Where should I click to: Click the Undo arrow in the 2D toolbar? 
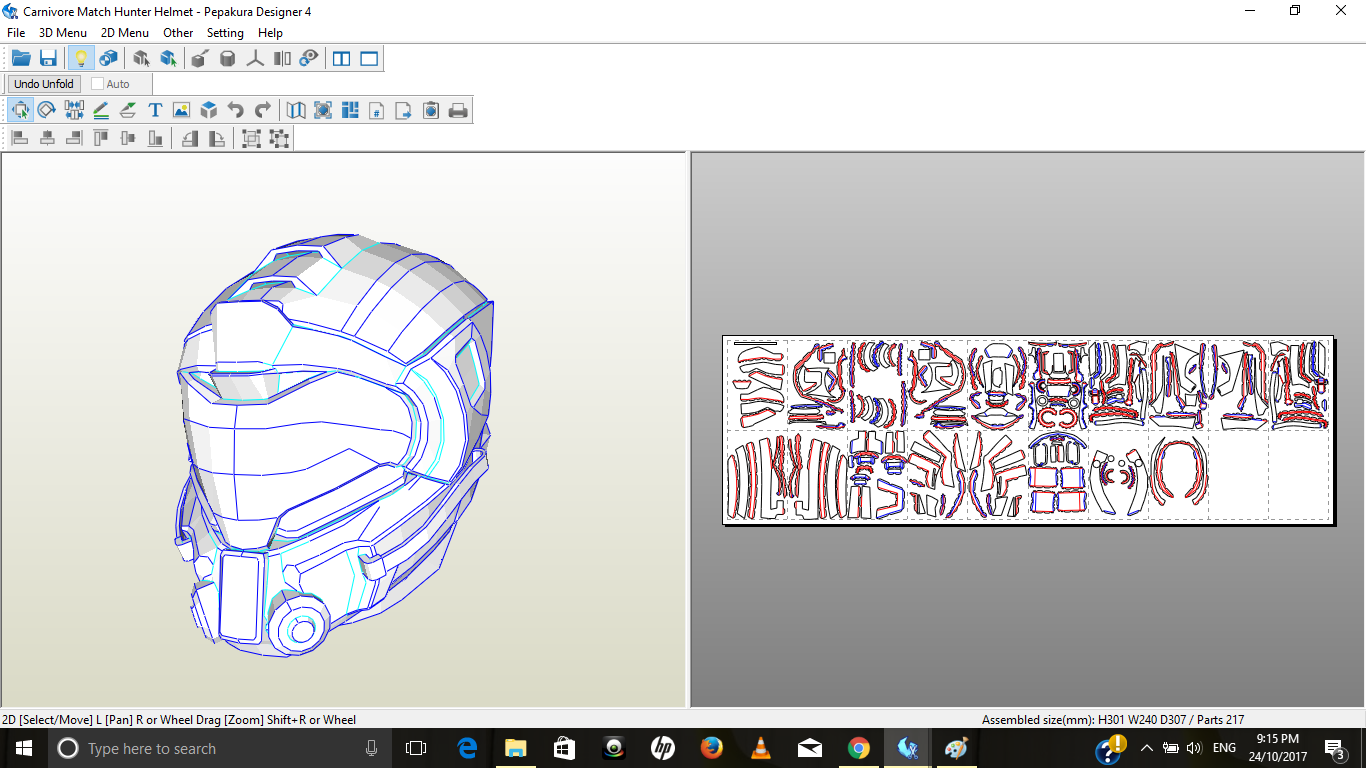[235, 110]
